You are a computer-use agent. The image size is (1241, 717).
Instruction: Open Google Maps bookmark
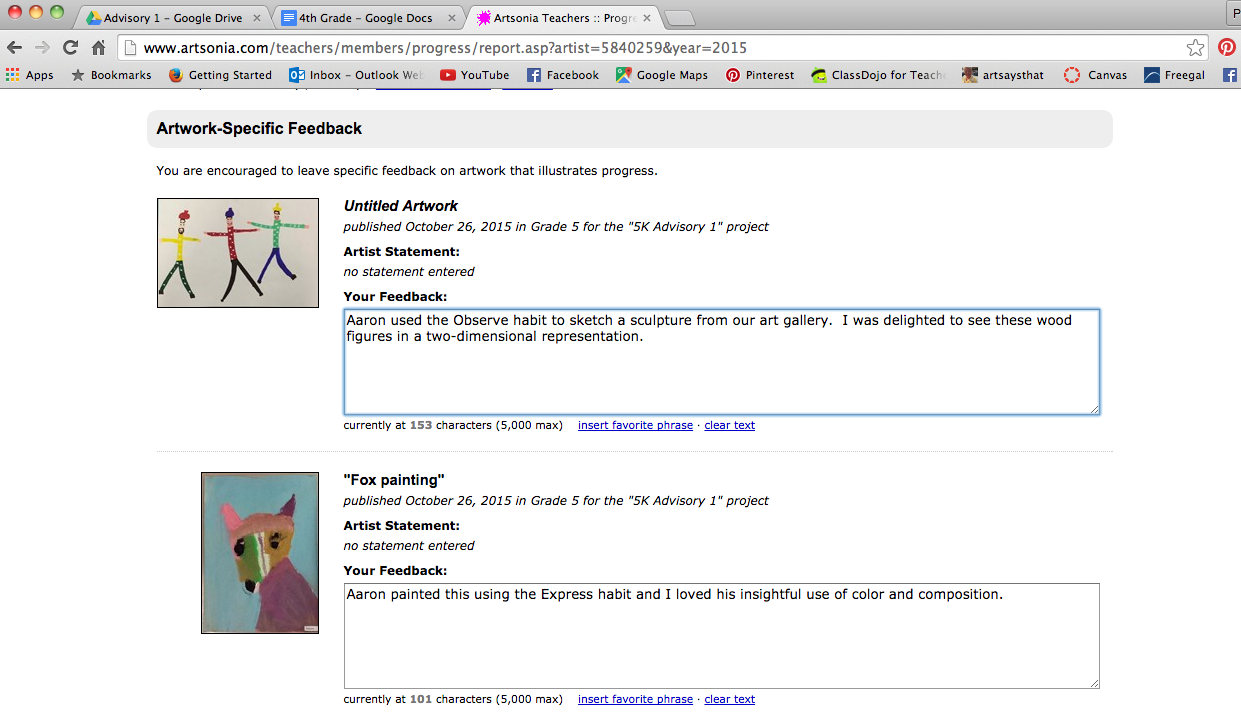[x=662, y=75]
